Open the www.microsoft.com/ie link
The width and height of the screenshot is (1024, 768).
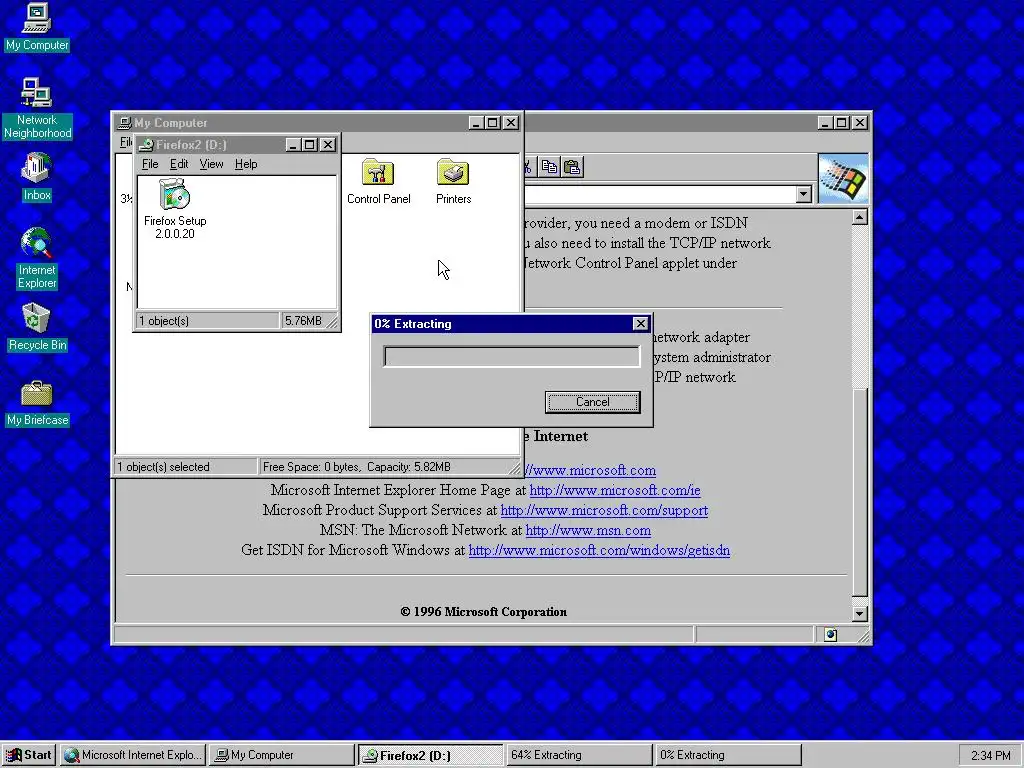pos(615,490)
